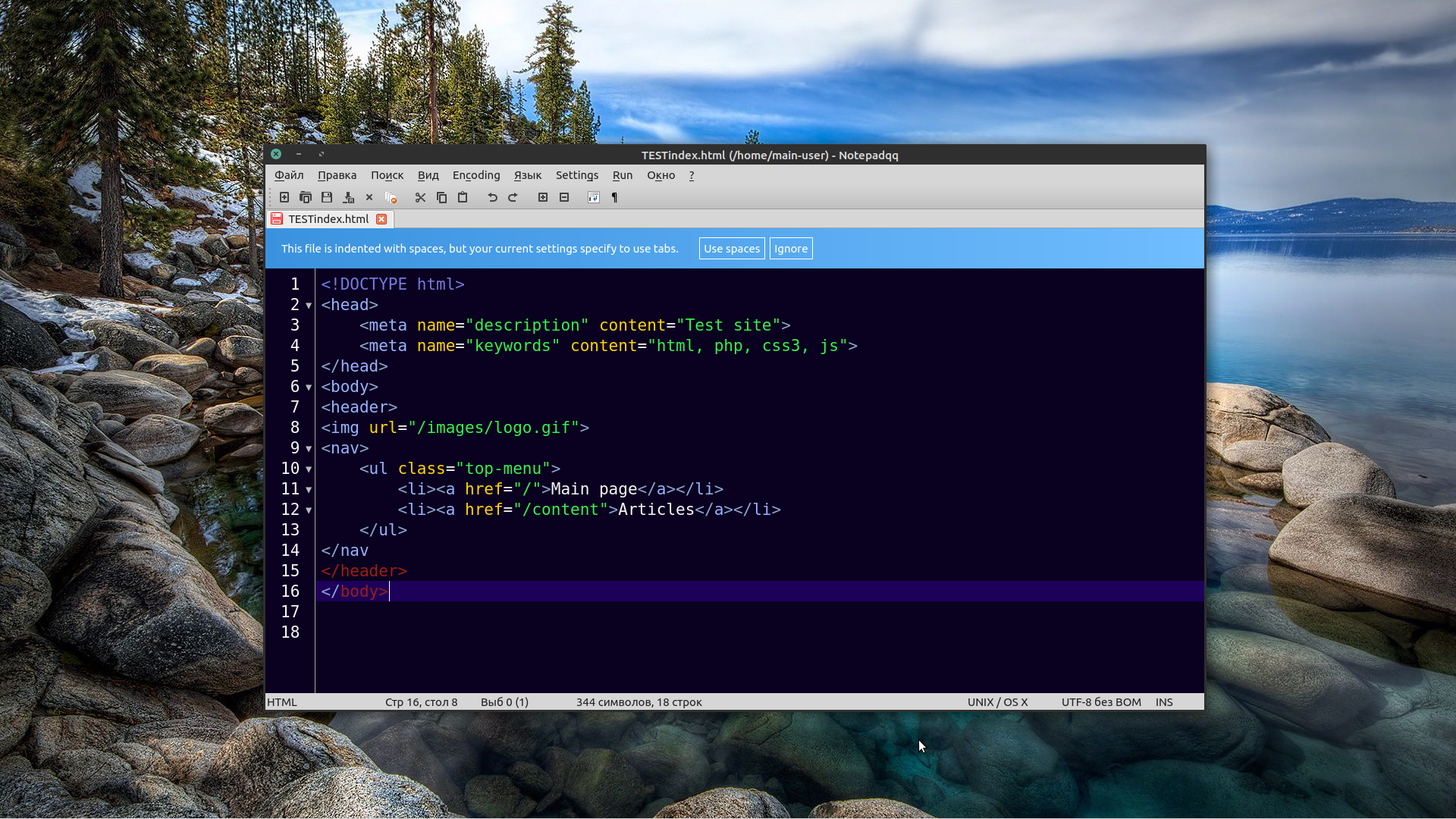The image size is (1456, 819).
Task: Save the file using the floppy icon
Action: click(327, 197)
